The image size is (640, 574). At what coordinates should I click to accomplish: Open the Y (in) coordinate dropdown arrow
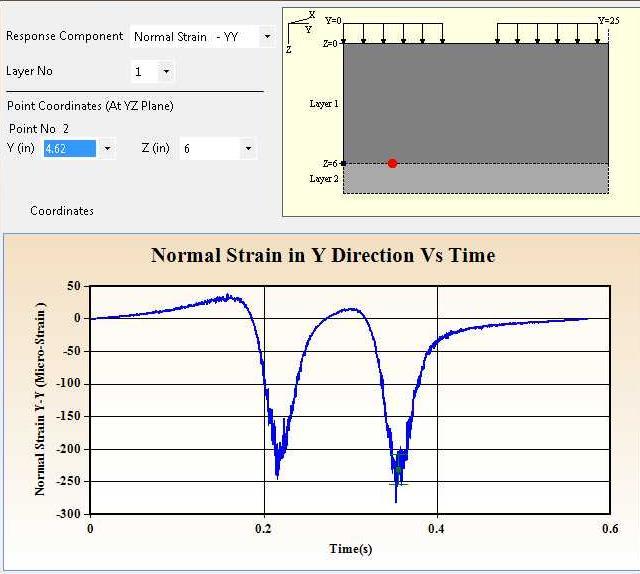click(x=107, y=148)
